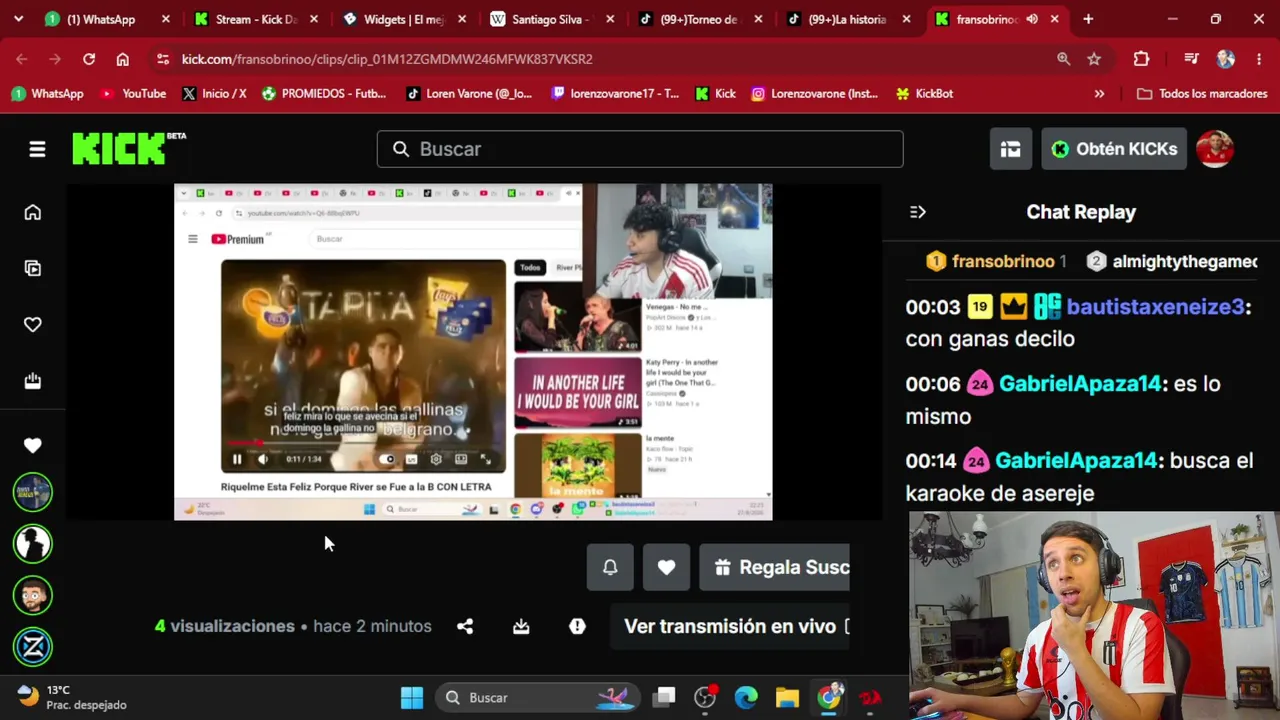Open the Chrome three-dot menu
The height and width of the screenshot is (720, 1280).
pyautogui.click(x=1259, y=59)
